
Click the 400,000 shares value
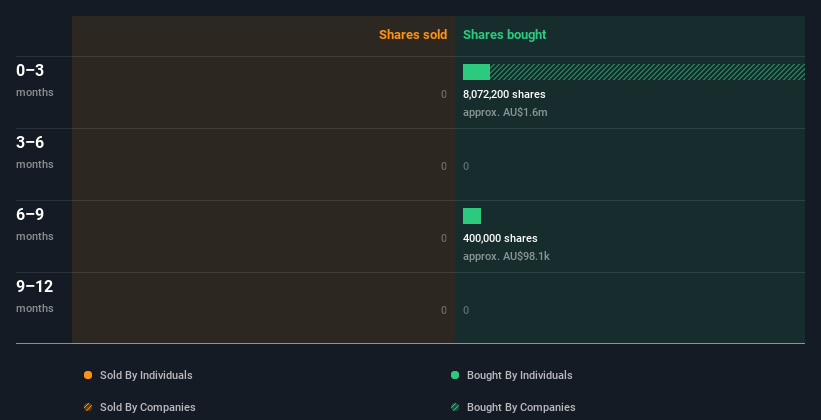coord(500,238)
